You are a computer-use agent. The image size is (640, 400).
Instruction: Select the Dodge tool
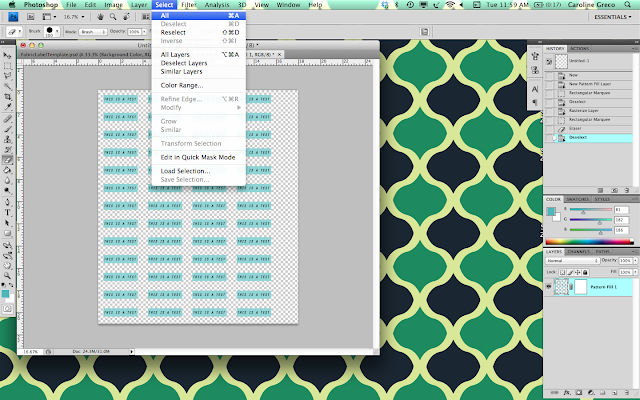click(x=7, y=191)
